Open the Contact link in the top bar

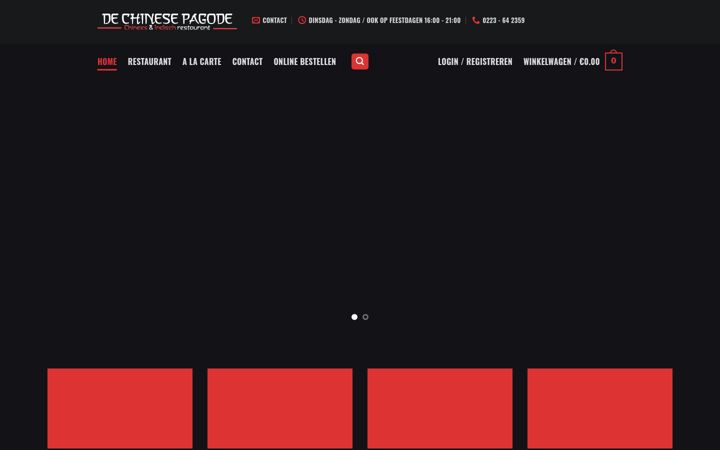click(275, 20)
